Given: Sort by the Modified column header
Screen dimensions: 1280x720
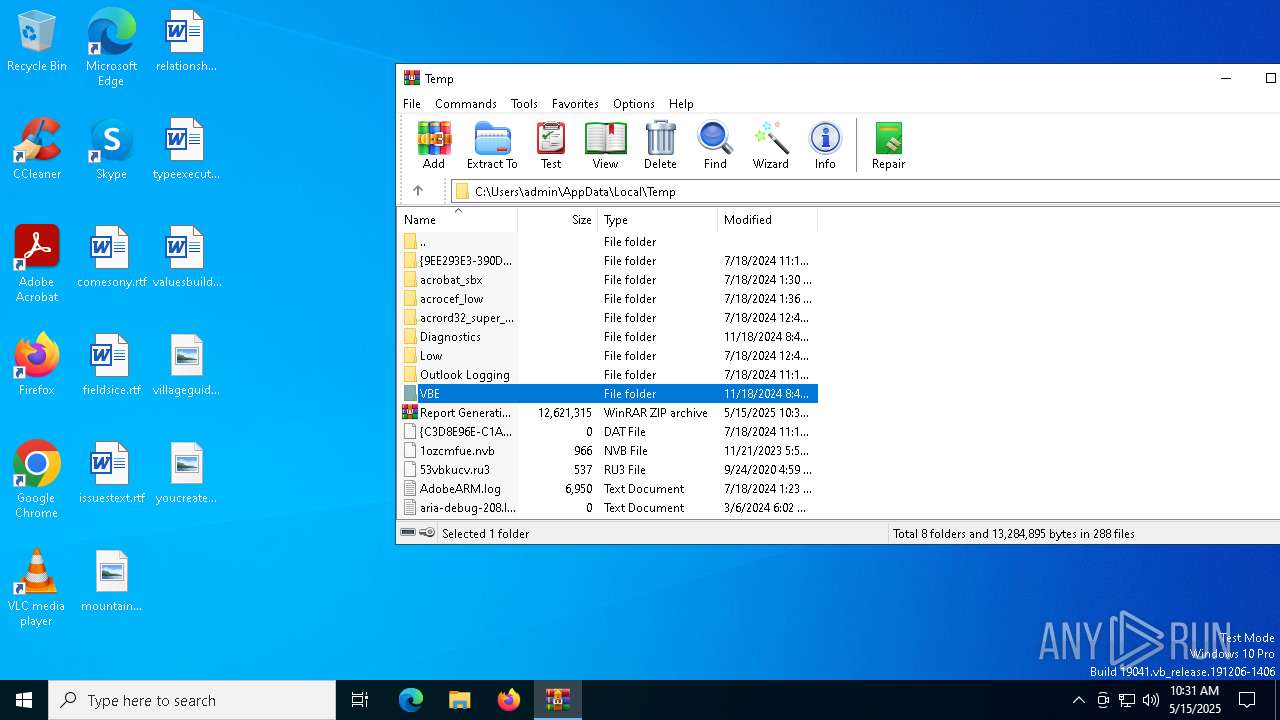Looking at the screenshot, I should coord(767,220).
